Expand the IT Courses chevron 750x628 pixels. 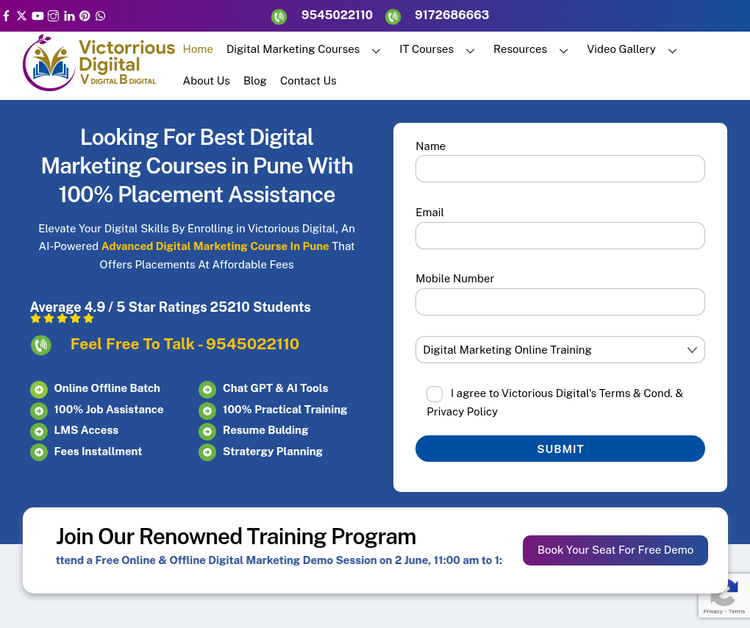point(470,51)
